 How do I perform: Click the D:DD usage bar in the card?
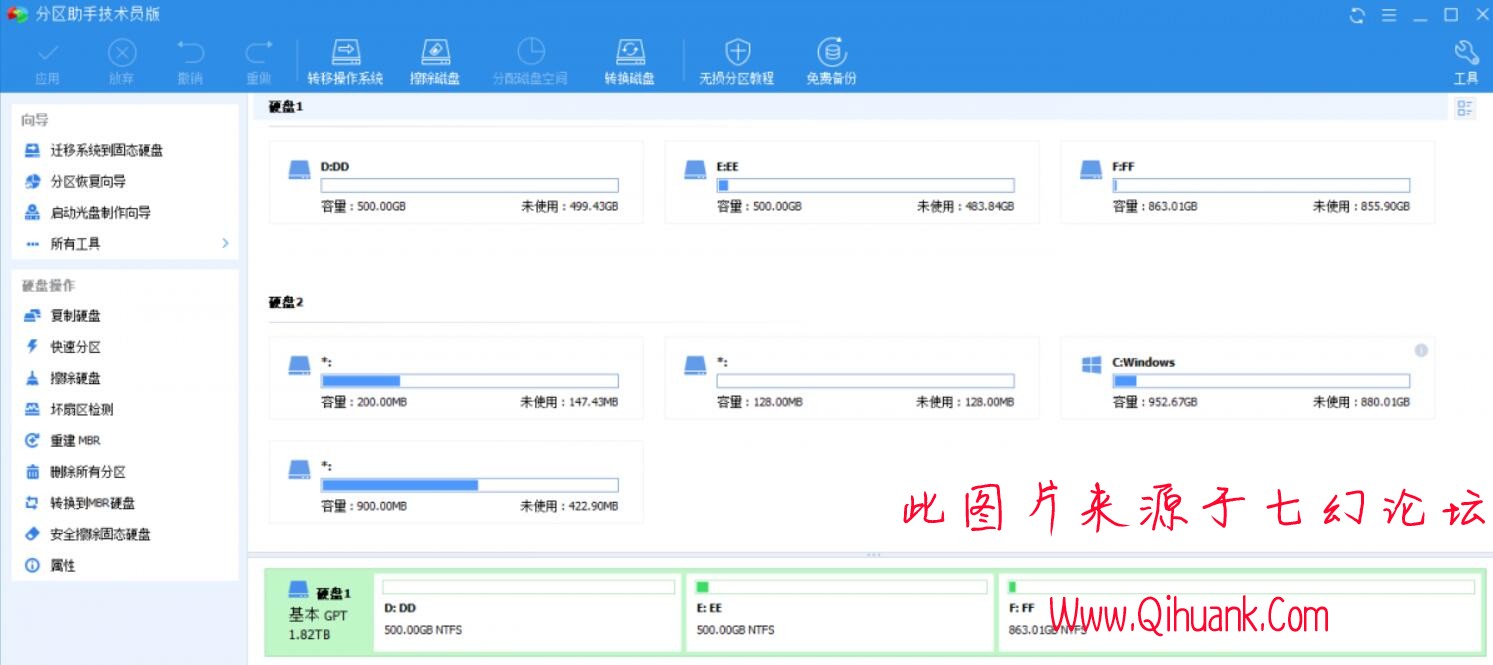470,186
